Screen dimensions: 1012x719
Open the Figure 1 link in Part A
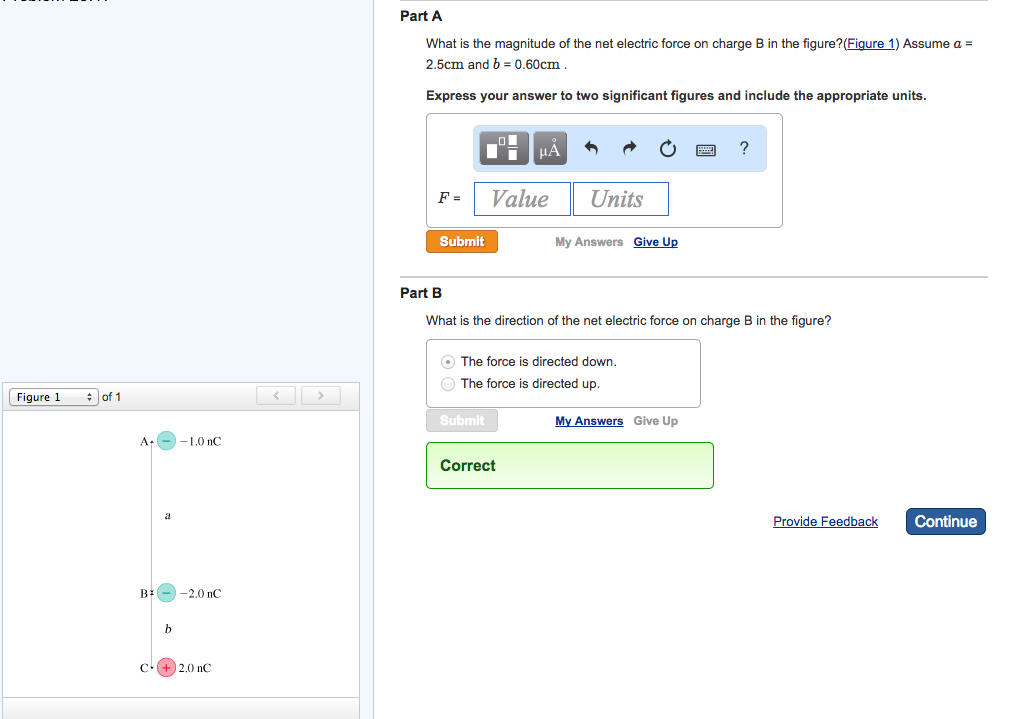[871, 44]
